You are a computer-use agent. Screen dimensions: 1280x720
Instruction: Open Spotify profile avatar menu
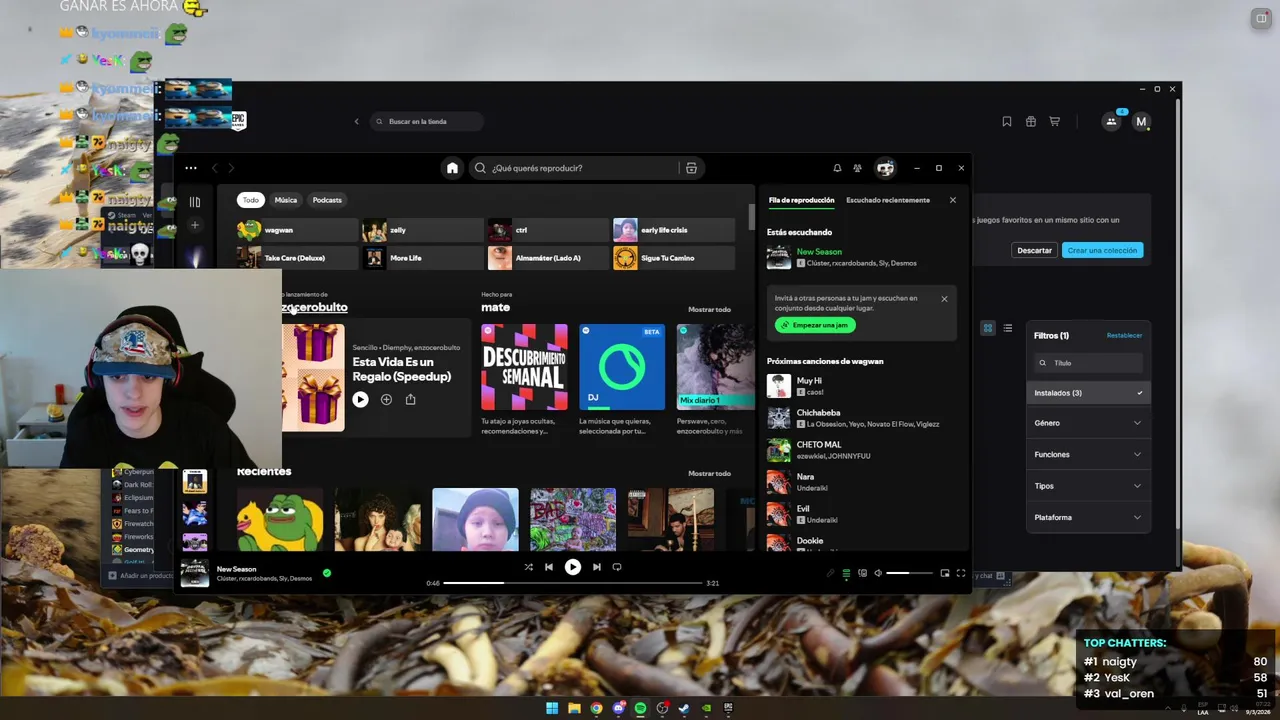point(885,168)
